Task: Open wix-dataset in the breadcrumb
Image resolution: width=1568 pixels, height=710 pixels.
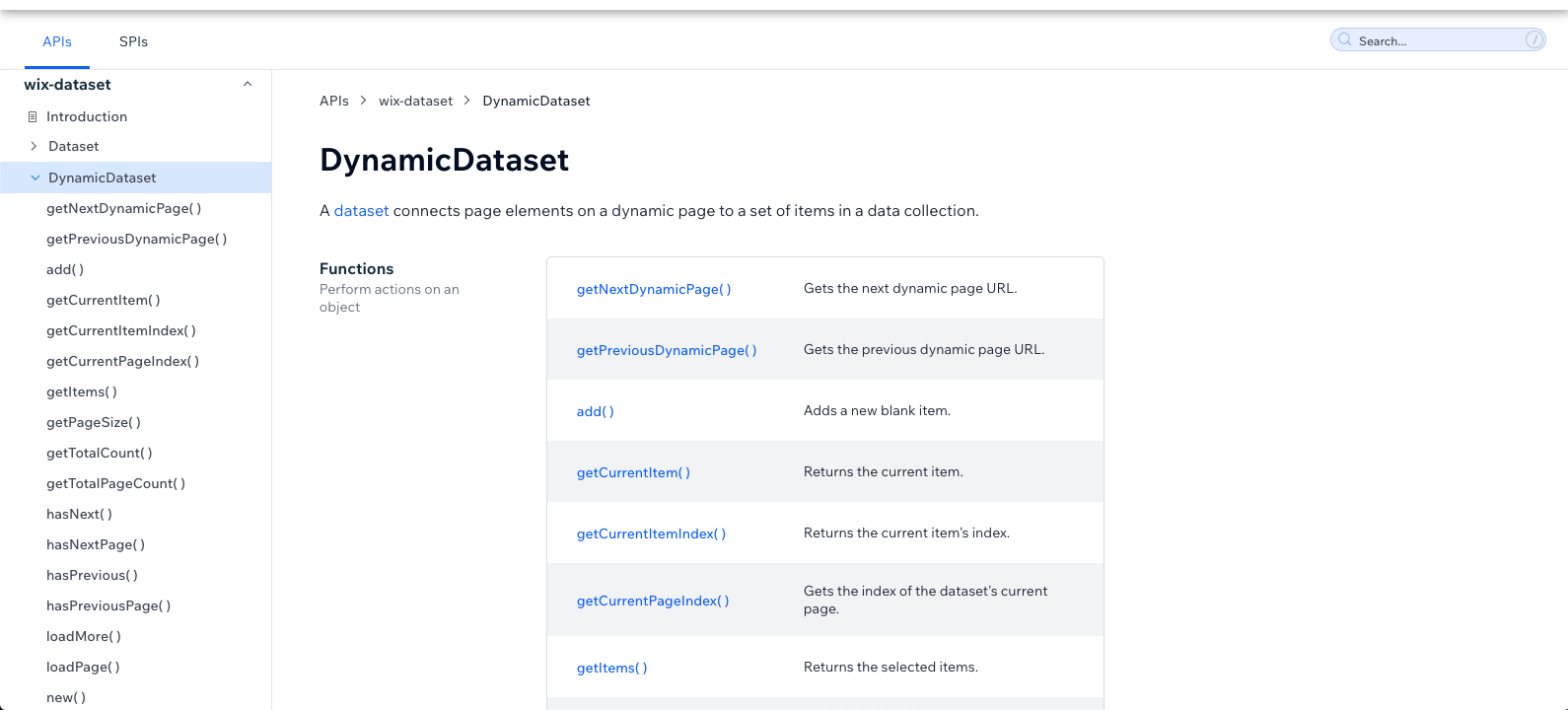Action: tap(415, 101)
